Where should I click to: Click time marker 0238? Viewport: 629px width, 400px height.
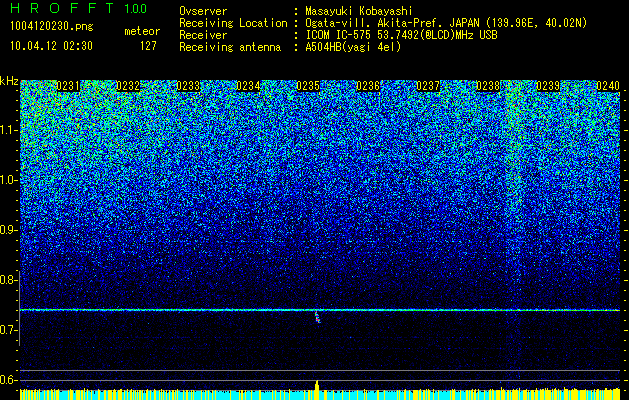coord(488,86)
